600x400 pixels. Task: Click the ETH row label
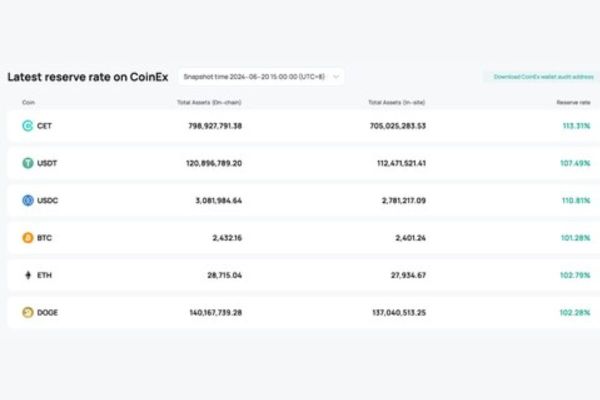[x=44, y=275]
